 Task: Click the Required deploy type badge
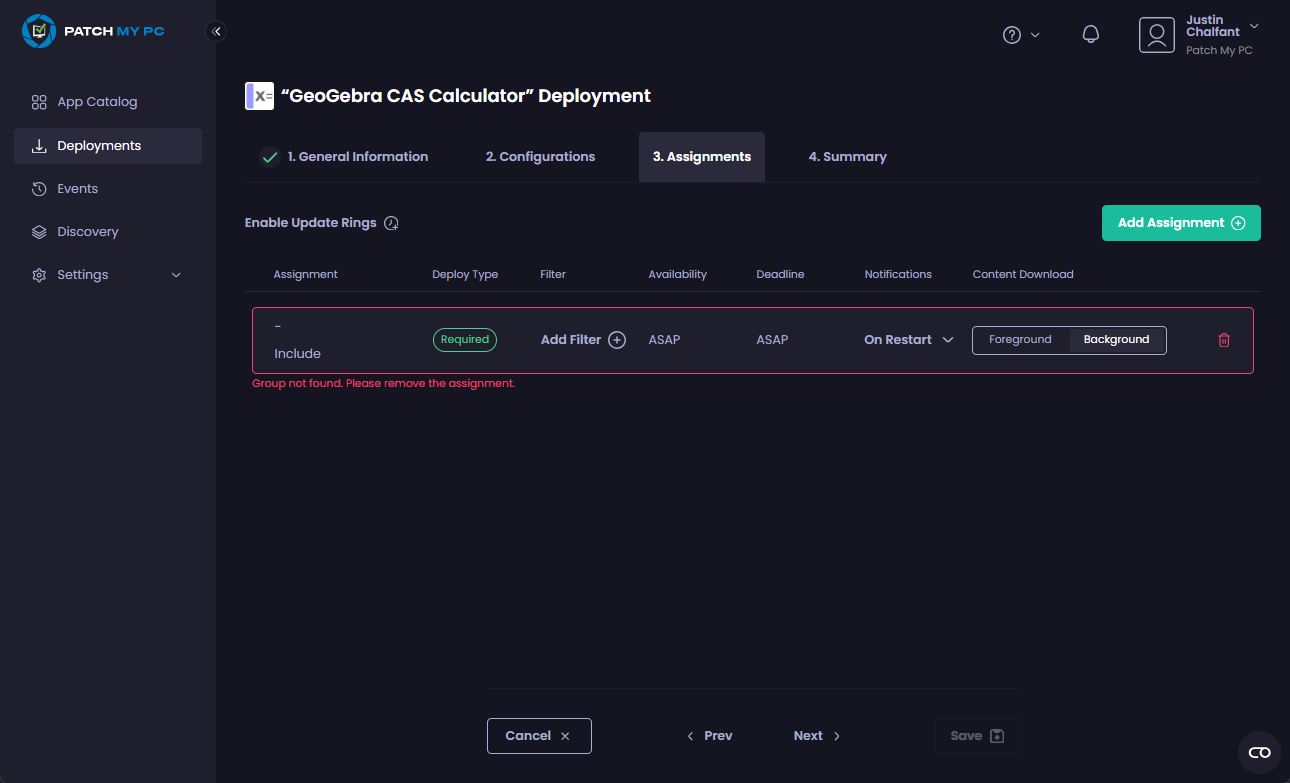[465, 340]
